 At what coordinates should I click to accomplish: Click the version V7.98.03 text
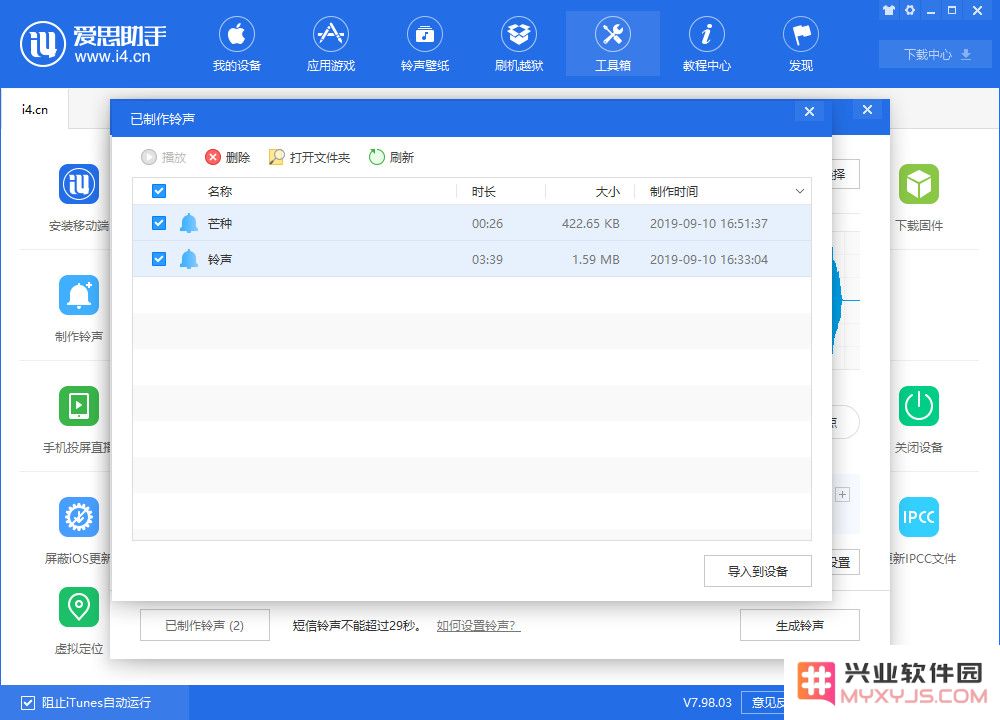pos(707,703)
